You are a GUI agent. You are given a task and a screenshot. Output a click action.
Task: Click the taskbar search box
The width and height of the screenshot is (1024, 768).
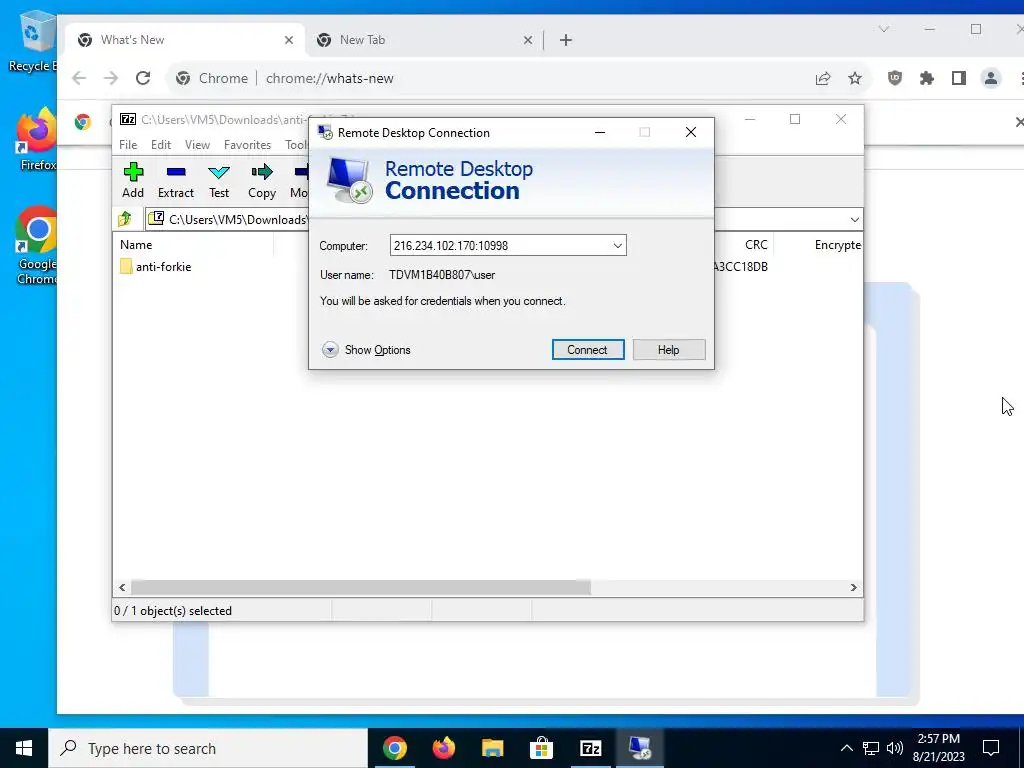tap(208, 748)
